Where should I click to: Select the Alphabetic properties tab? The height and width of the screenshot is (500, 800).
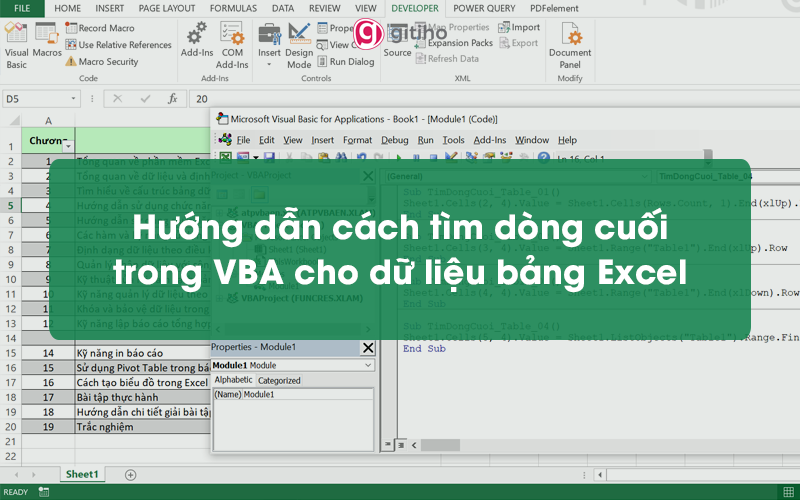point(233,380)
